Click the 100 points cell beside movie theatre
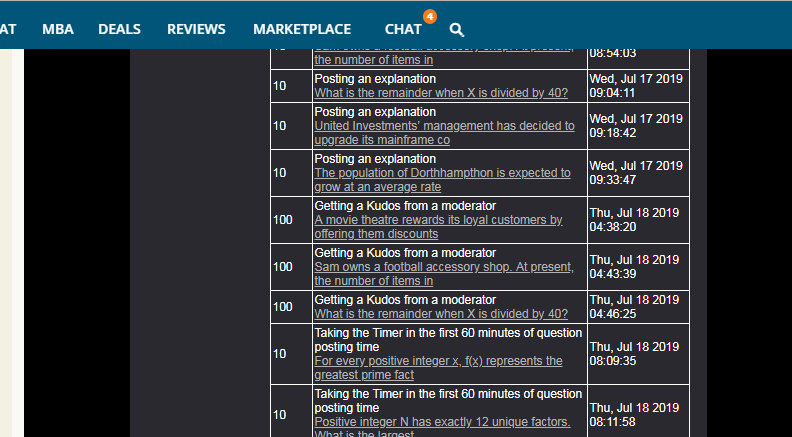 (283, 219)
